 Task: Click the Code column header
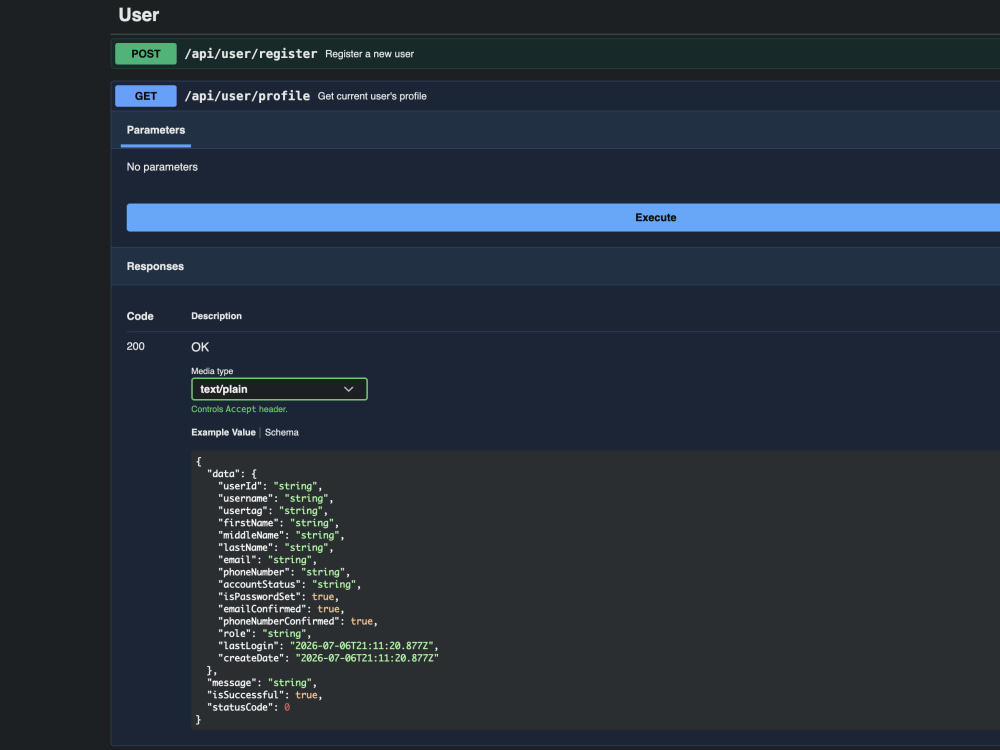click(140, 316)
